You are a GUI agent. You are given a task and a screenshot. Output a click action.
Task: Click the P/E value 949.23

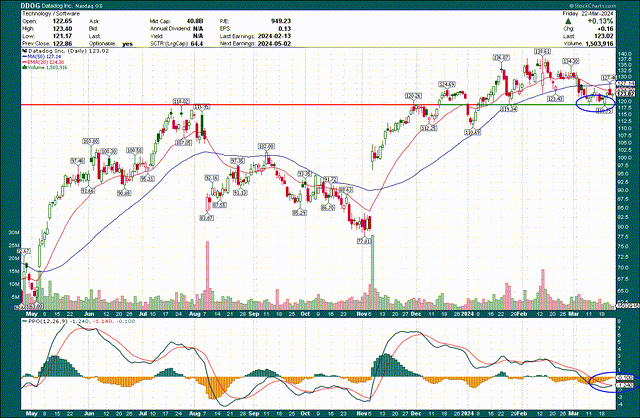click(x=281, y=21)
